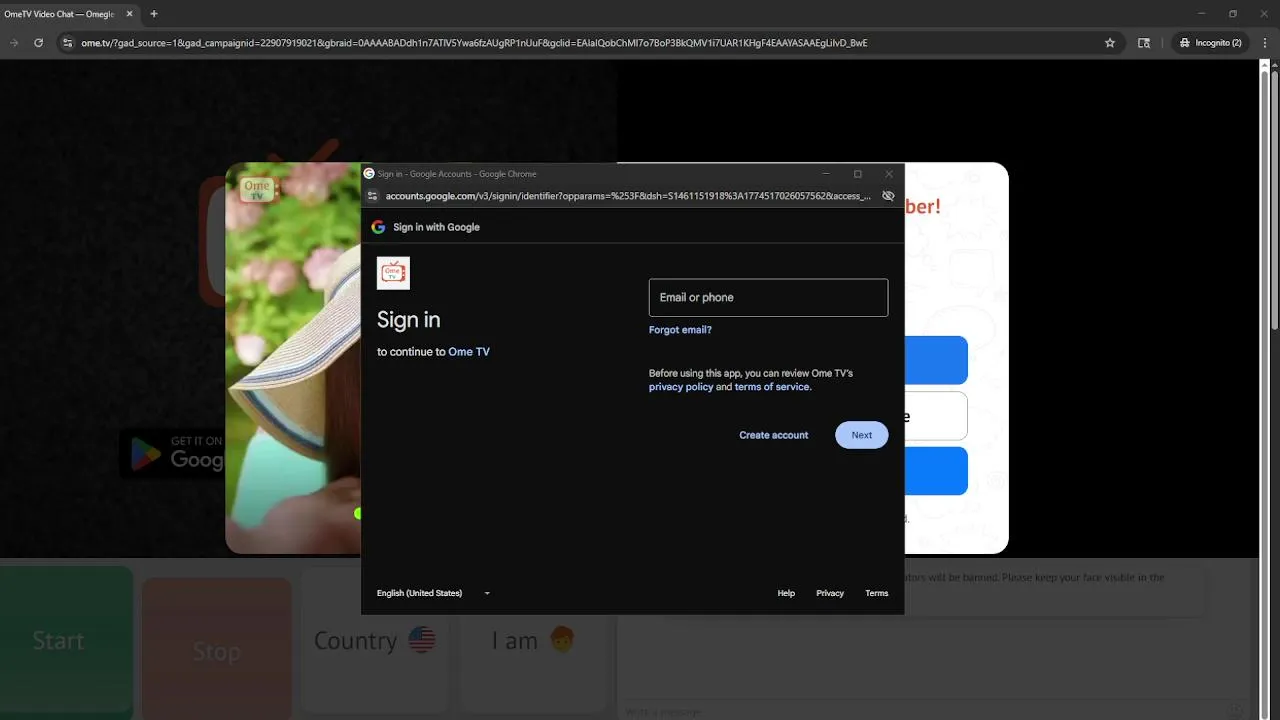
Task: Click the Ome TV app logo in popup
Action: click(393, 273)
